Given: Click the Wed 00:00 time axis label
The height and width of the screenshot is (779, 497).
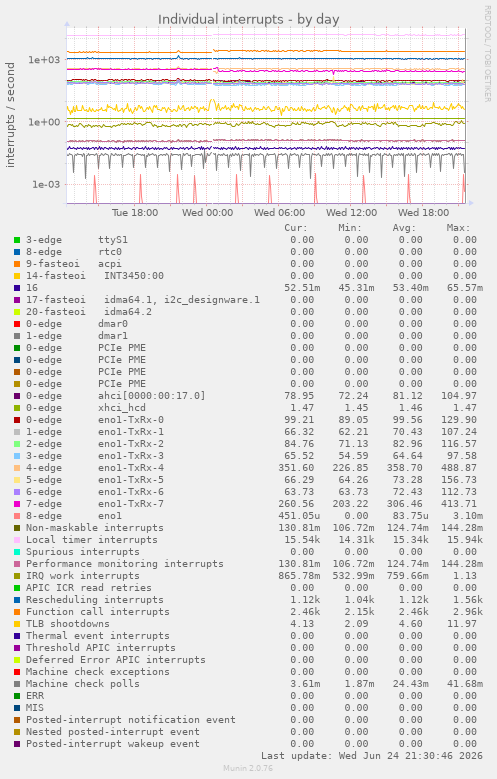Looking at the screenshot, I should [207, 213].
